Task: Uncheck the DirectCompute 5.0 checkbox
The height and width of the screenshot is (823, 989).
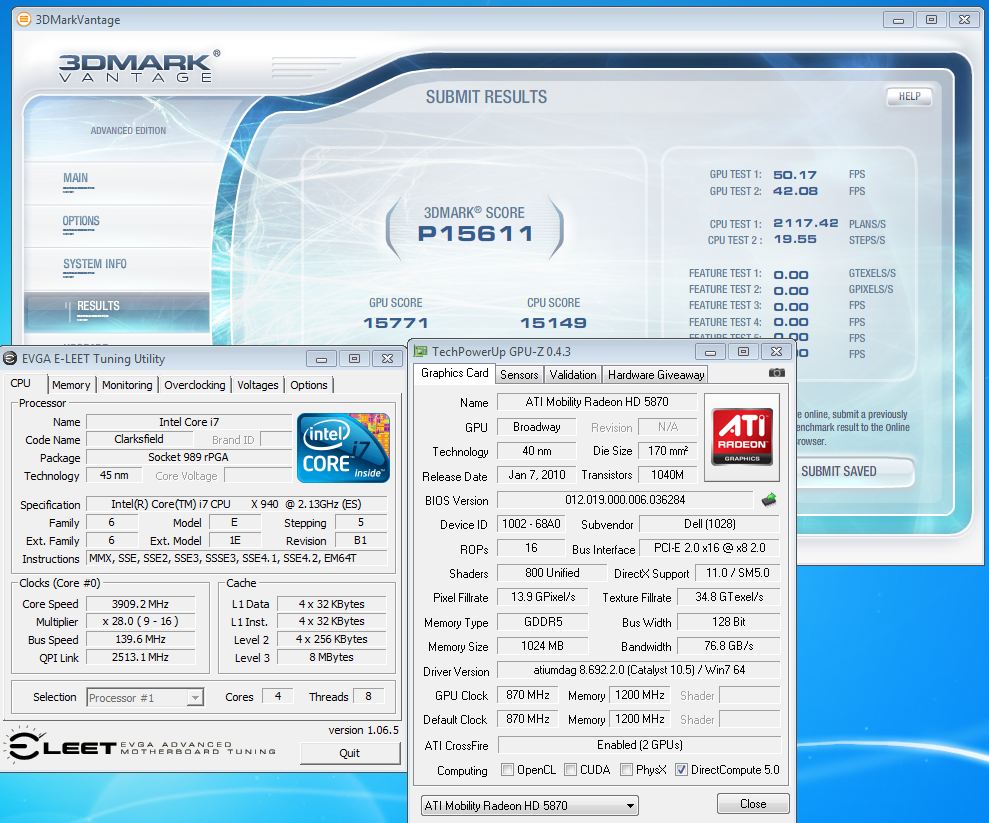Action: click(x=681, y=769)
